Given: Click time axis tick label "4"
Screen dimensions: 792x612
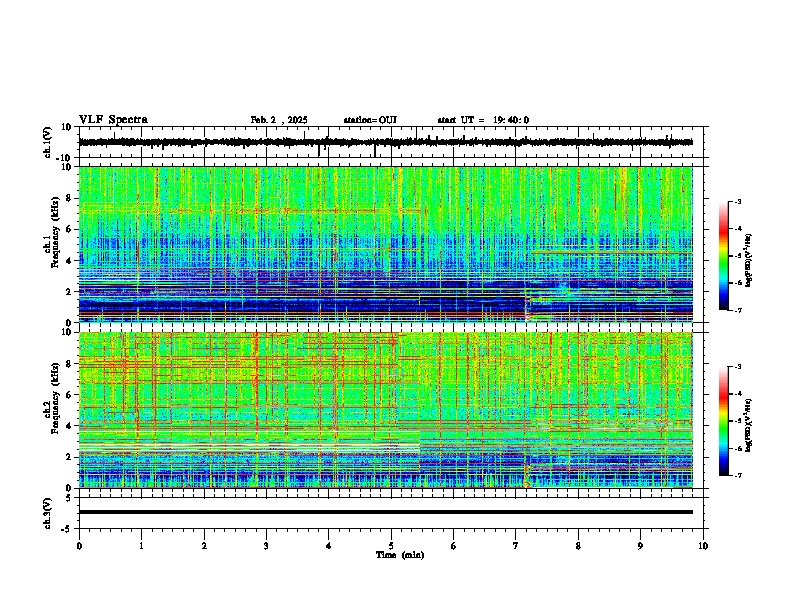Looking at the screenshot, I should point(328,546).
